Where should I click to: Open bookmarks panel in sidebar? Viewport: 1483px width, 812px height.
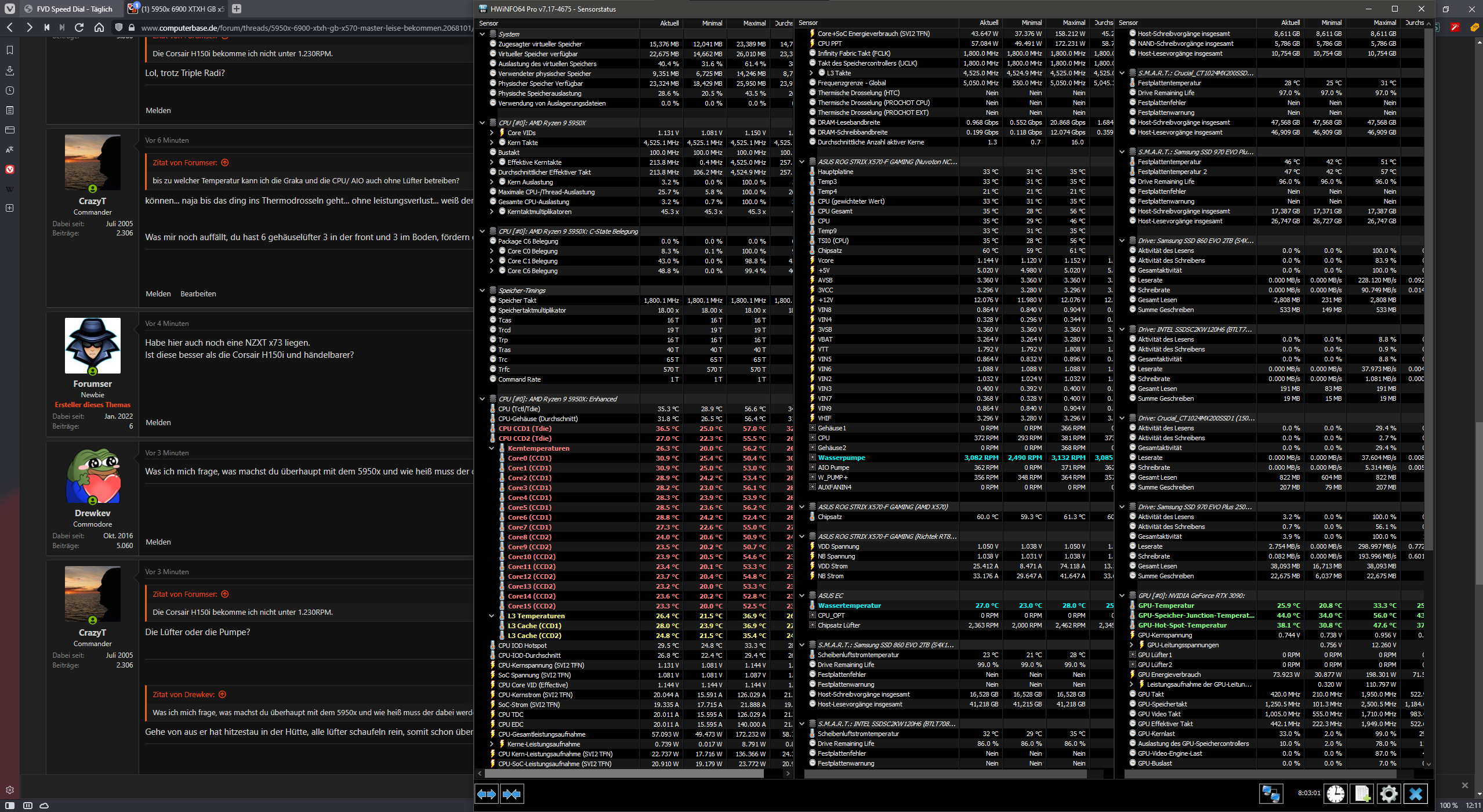click(x=10, y=50)
